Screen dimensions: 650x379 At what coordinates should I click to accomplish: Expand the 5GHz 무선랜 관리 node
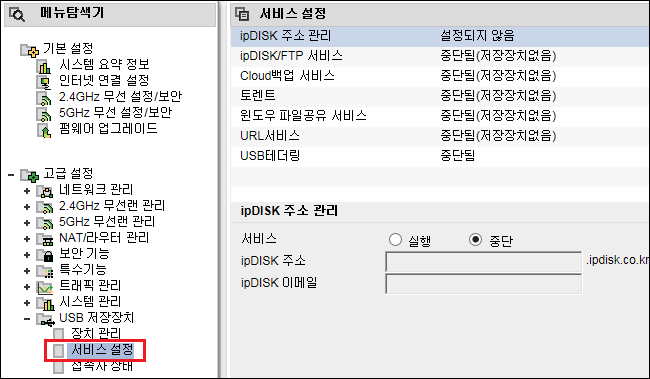tap(27, 223)
